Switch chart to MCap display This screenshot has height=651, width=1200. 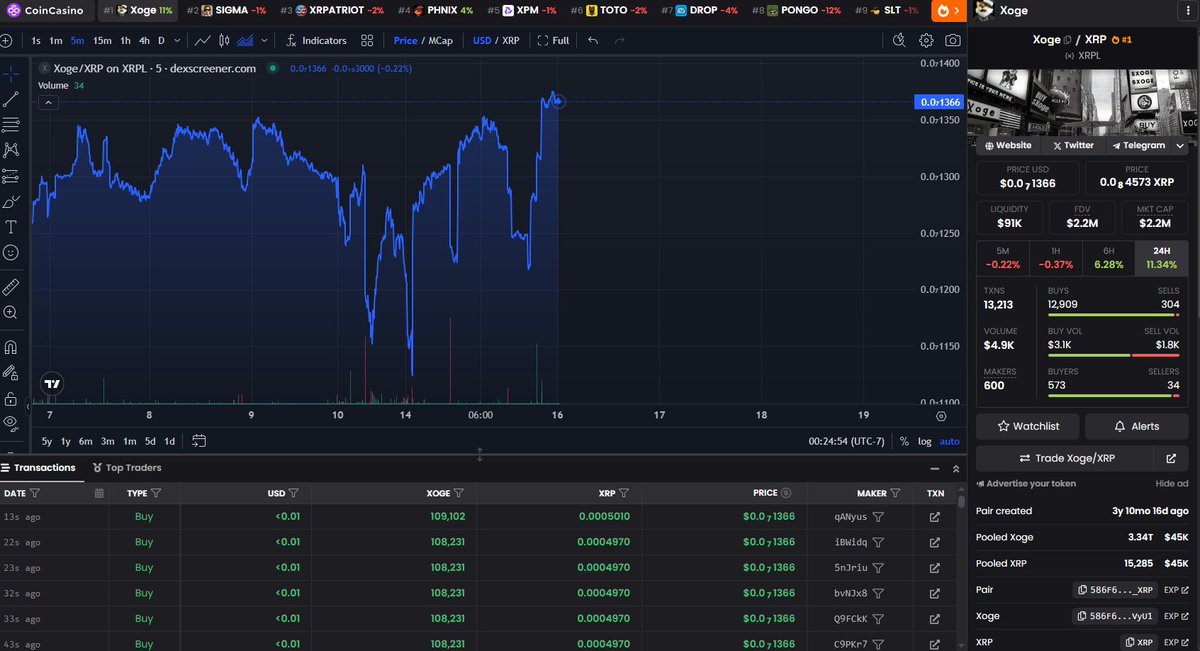pyautogui.click(x=441, y=41)
